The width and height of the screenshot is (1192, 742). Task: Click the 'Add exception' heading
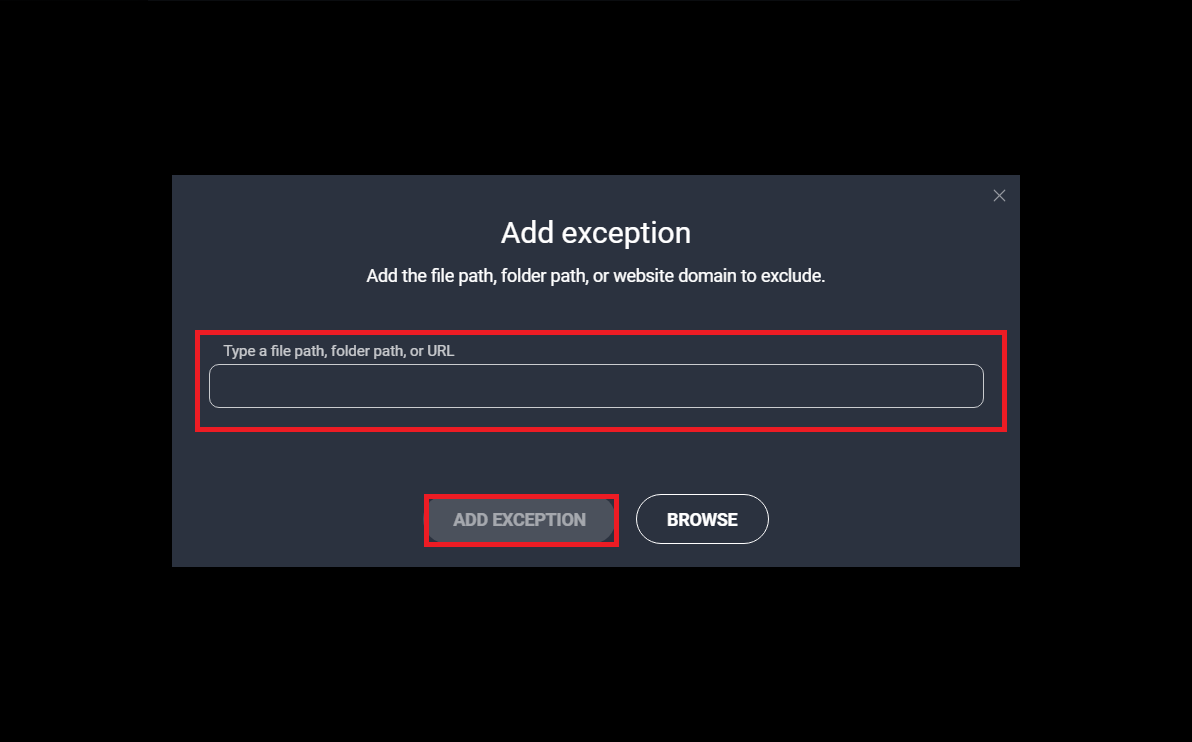596,233
